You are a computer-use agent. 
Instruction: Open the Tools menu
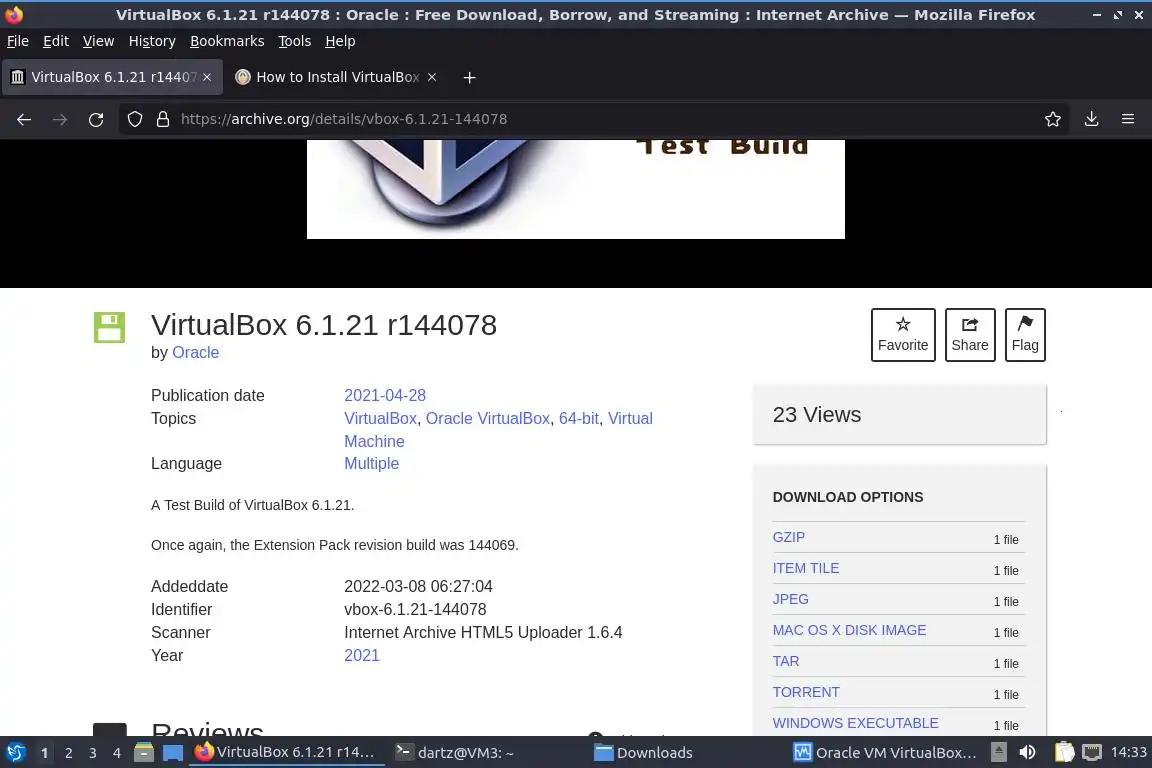295,41
